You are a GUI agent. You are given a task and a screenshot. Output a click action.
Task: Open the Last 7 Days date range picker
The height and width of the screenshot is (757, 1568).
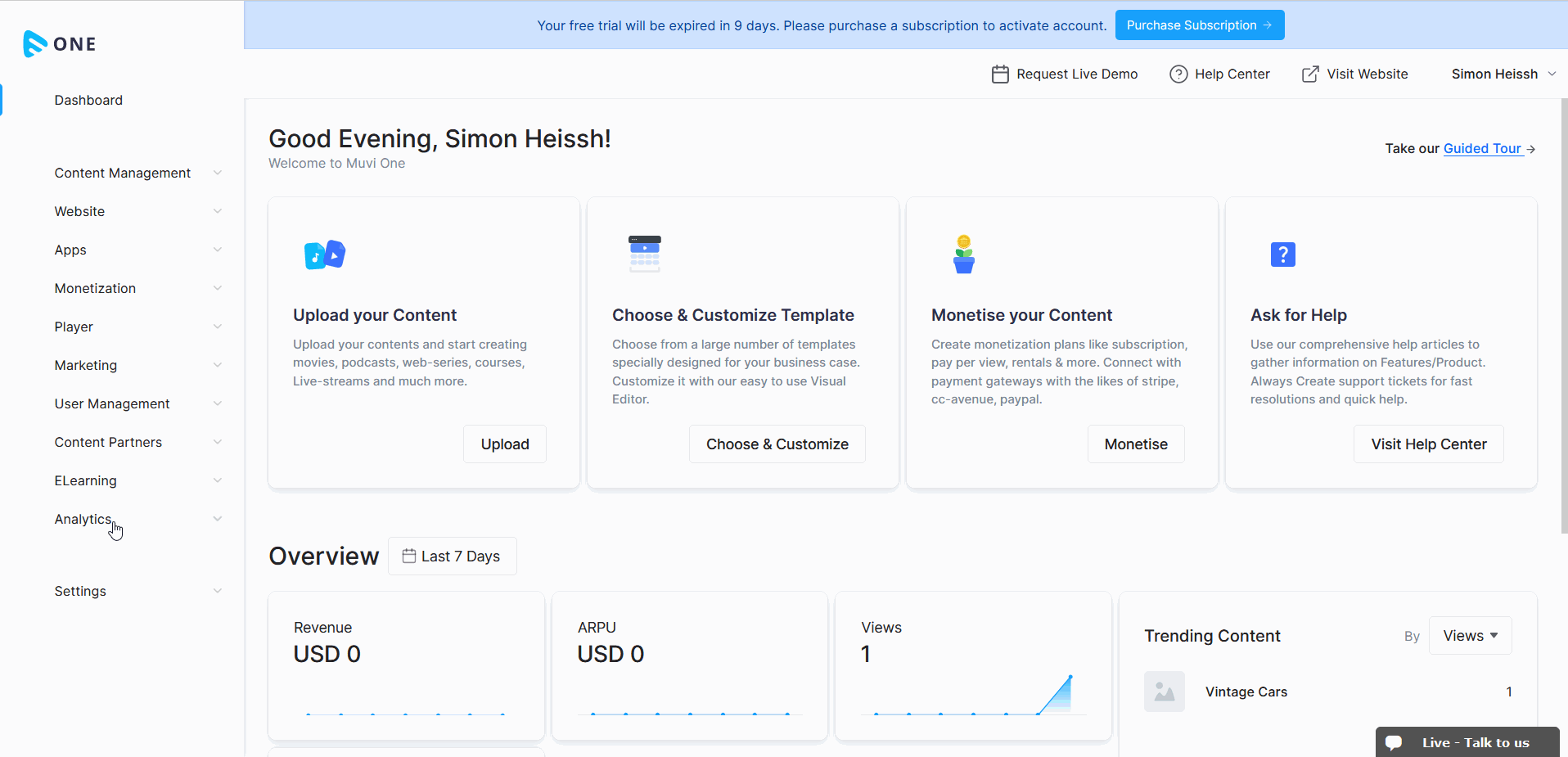tap(452, 556)
